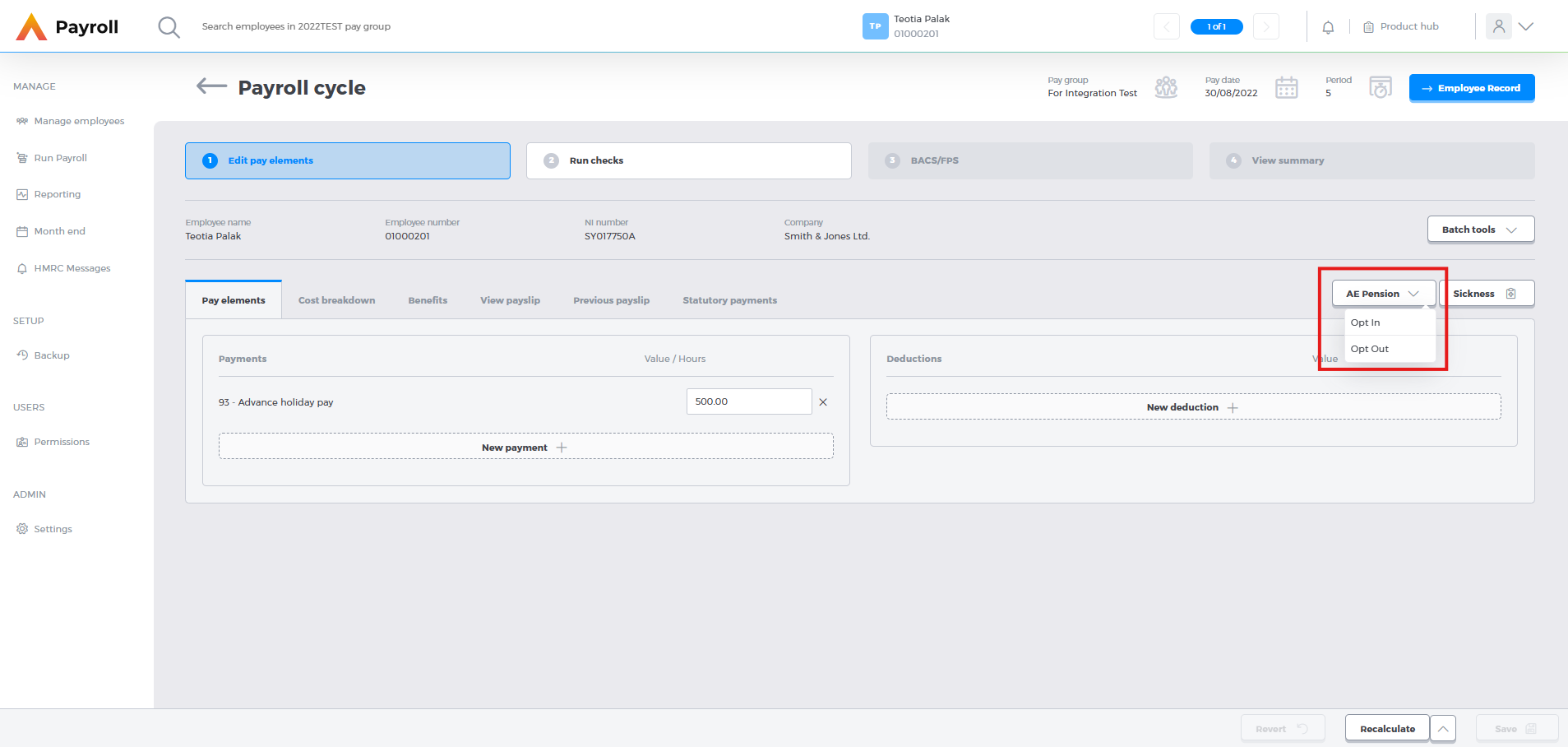Open the user account menu

1510,26
